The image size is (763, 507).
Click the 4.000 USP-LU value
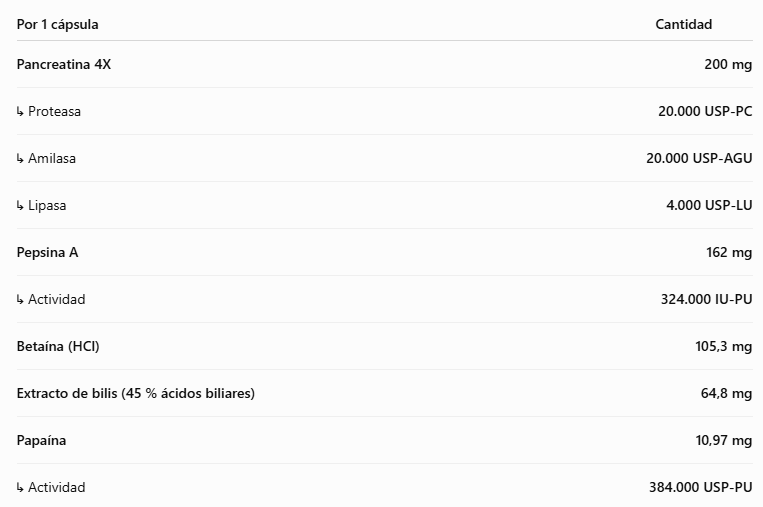click(x=709, y=205)
